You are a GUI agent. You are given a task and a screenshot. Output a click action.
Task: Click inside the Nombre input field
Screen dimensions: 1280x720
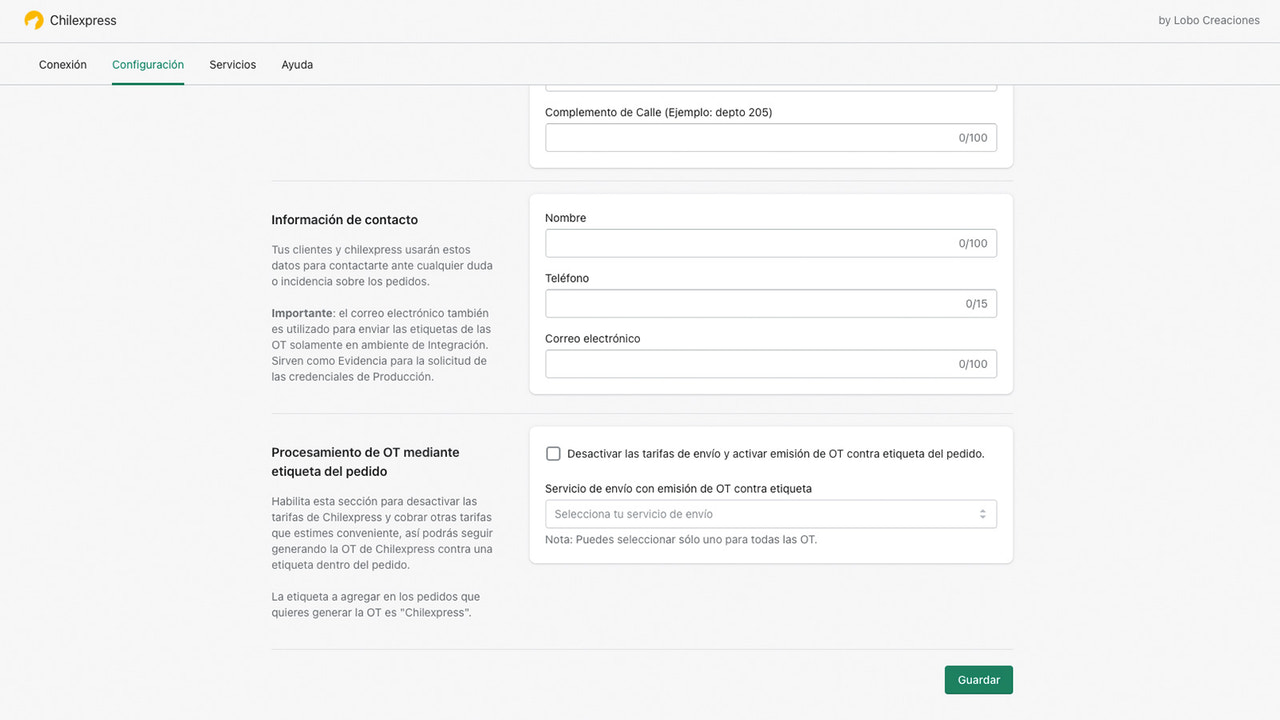(770, 242)
